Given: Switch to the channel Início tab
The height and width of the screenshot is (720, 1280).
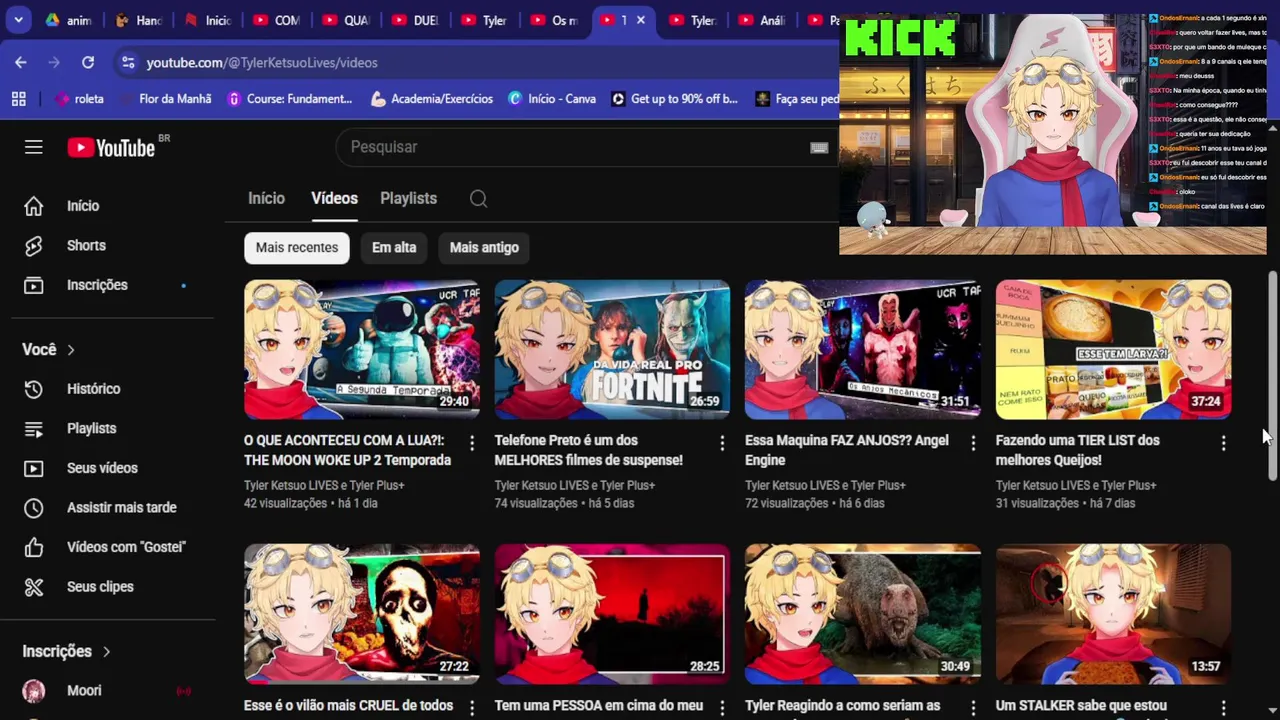Looking at the screenshot, I should 266,198.
